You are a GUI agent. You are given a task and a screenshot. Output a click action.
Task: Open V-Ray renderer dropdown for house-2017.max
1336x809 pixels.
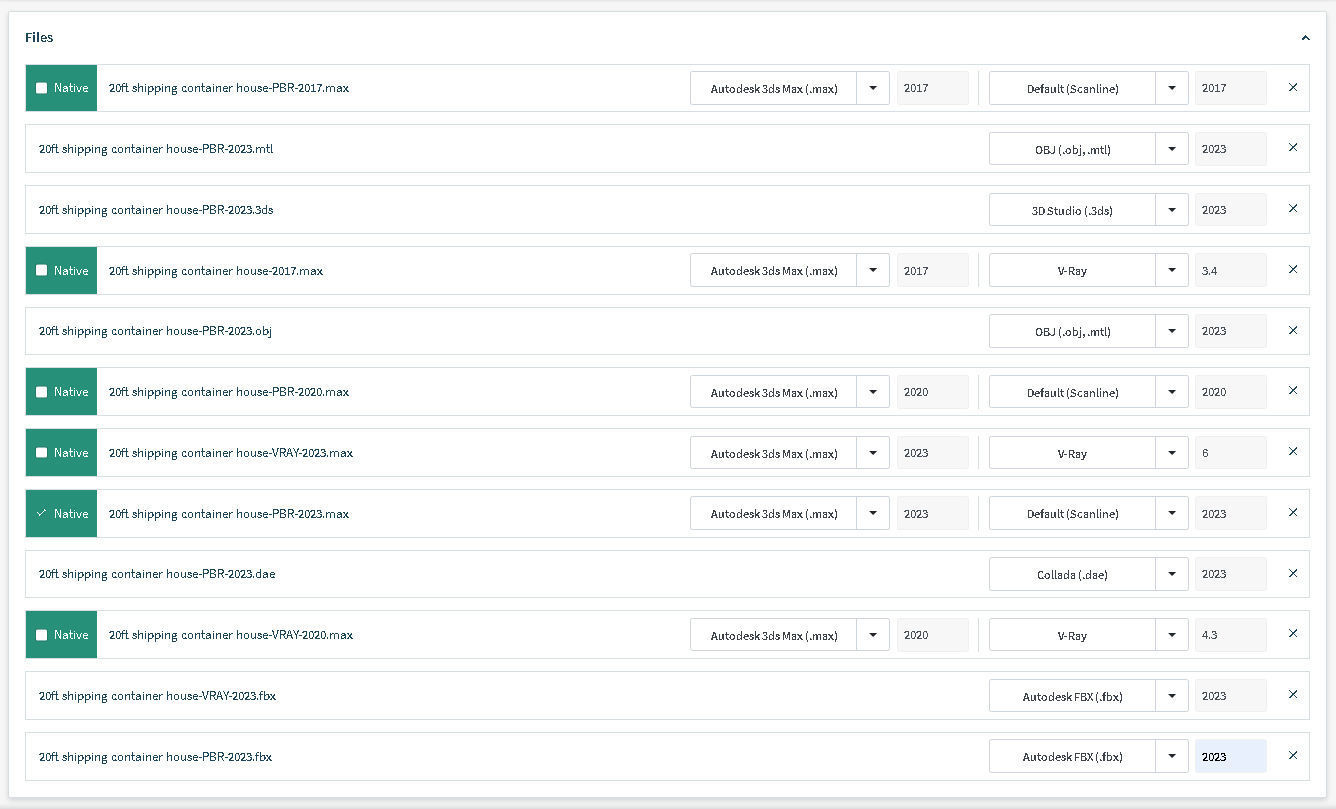(x=1171, y=271)
